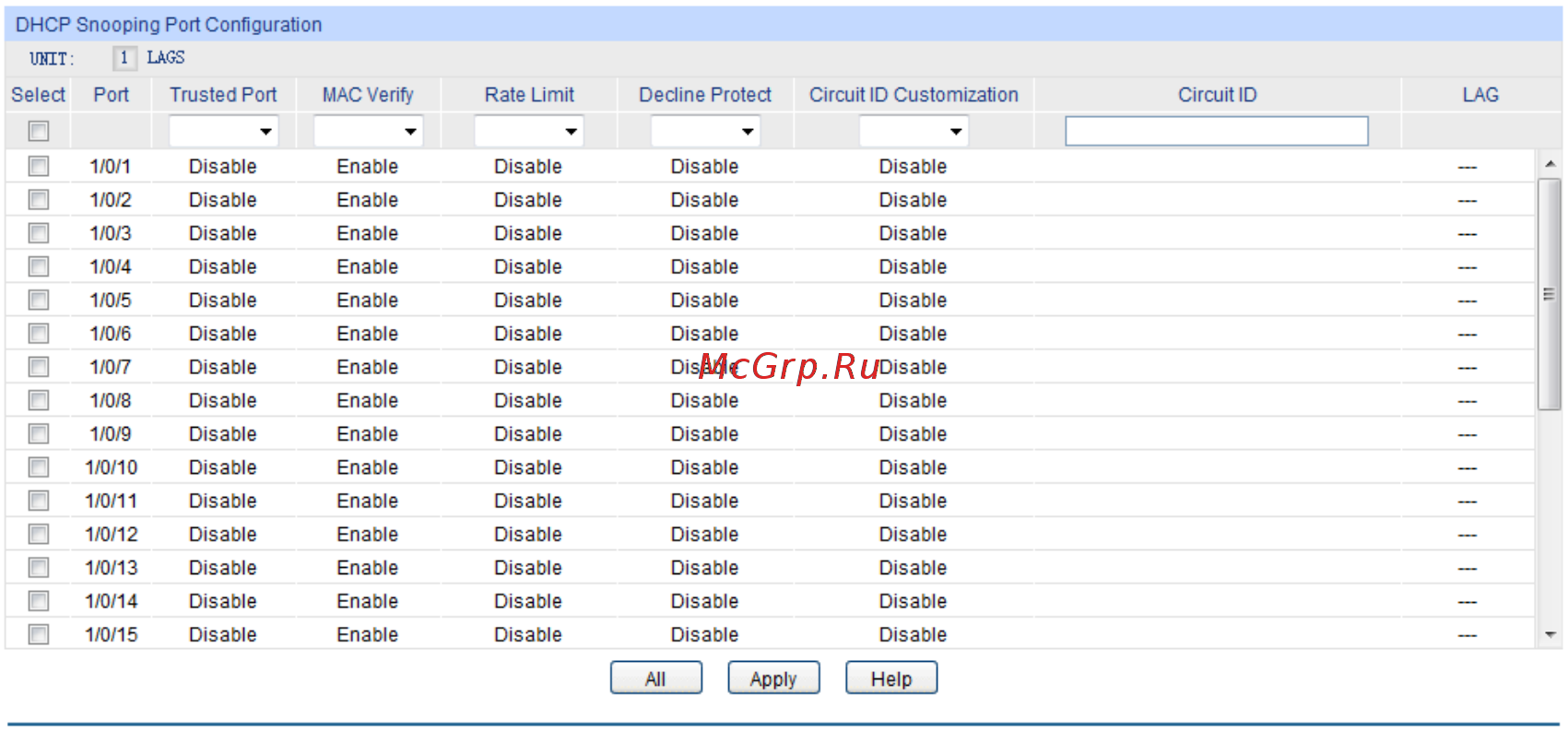The width and height of the screenshot is (1568, 731).
Task: Click the All button
Action: pos(656,678)
